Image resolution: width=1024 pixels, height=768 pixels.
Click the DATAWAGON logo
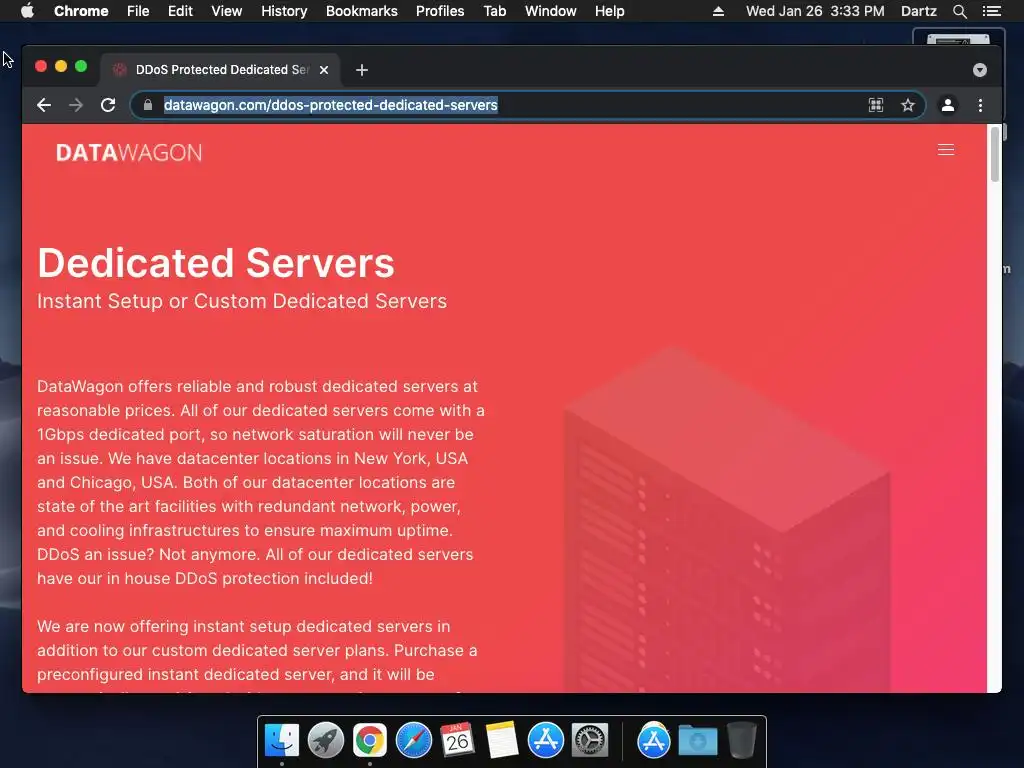pyautogui.click(x=129, y=153)
